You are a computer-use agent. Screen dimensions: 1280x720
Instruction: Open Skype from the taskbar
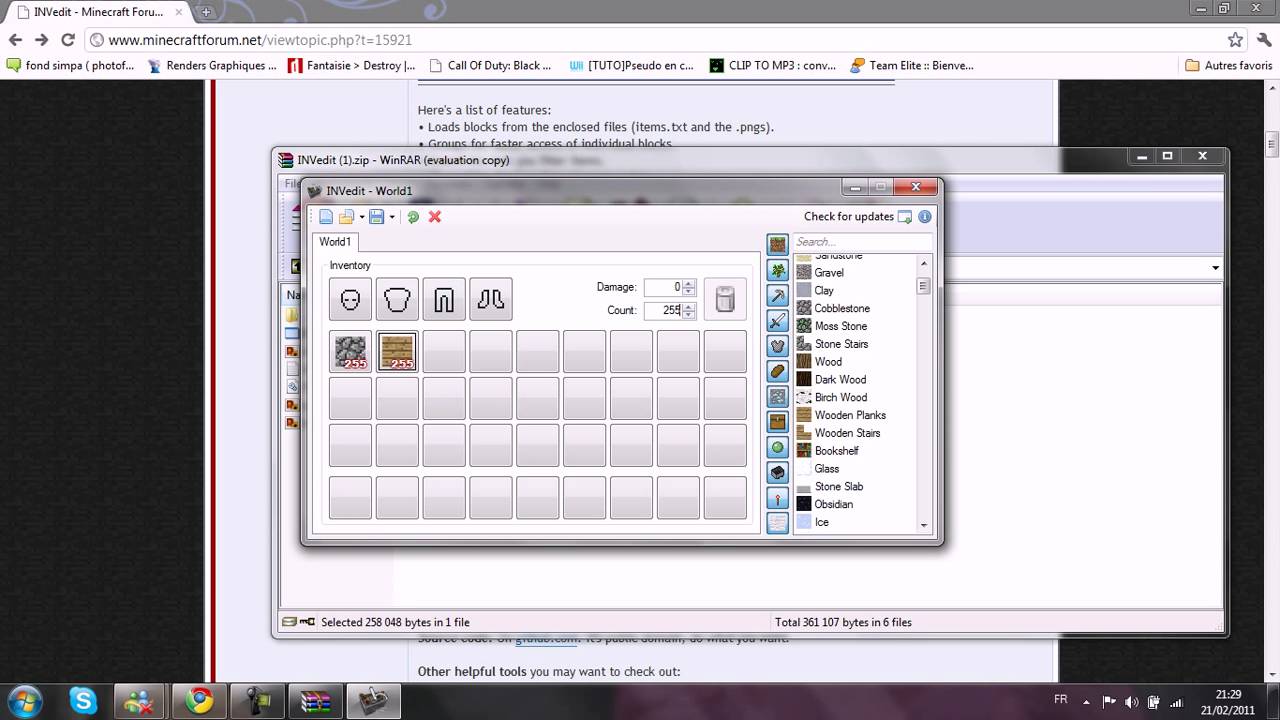(x=82, y=700)
